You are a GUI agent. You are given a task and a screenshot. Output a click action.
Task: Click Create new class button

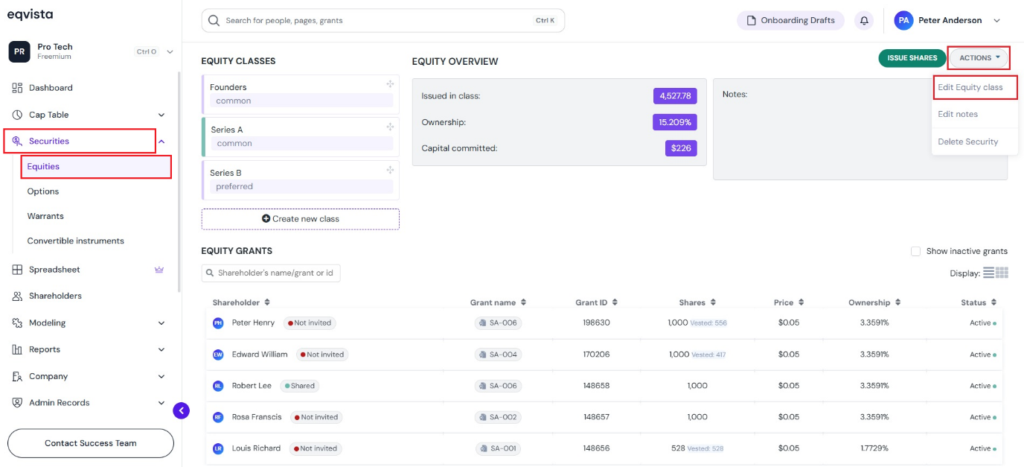pos(300,219)
